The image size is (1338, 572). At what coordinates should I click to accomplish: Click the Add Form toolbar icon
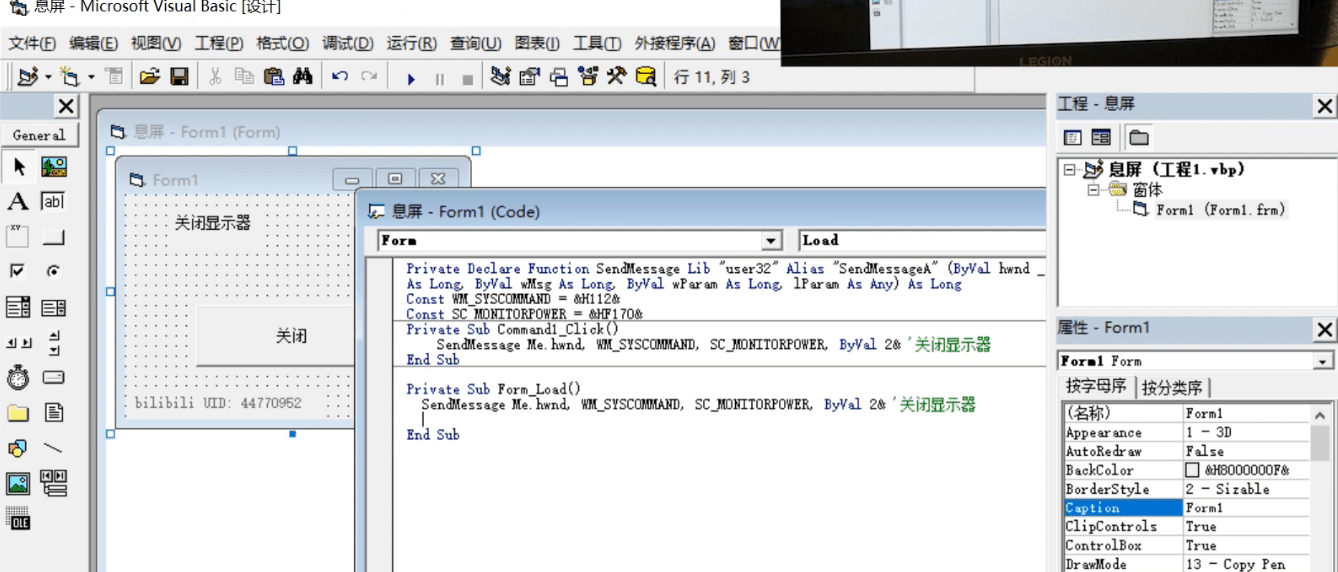pyautogui.click(x=69, y=77)
